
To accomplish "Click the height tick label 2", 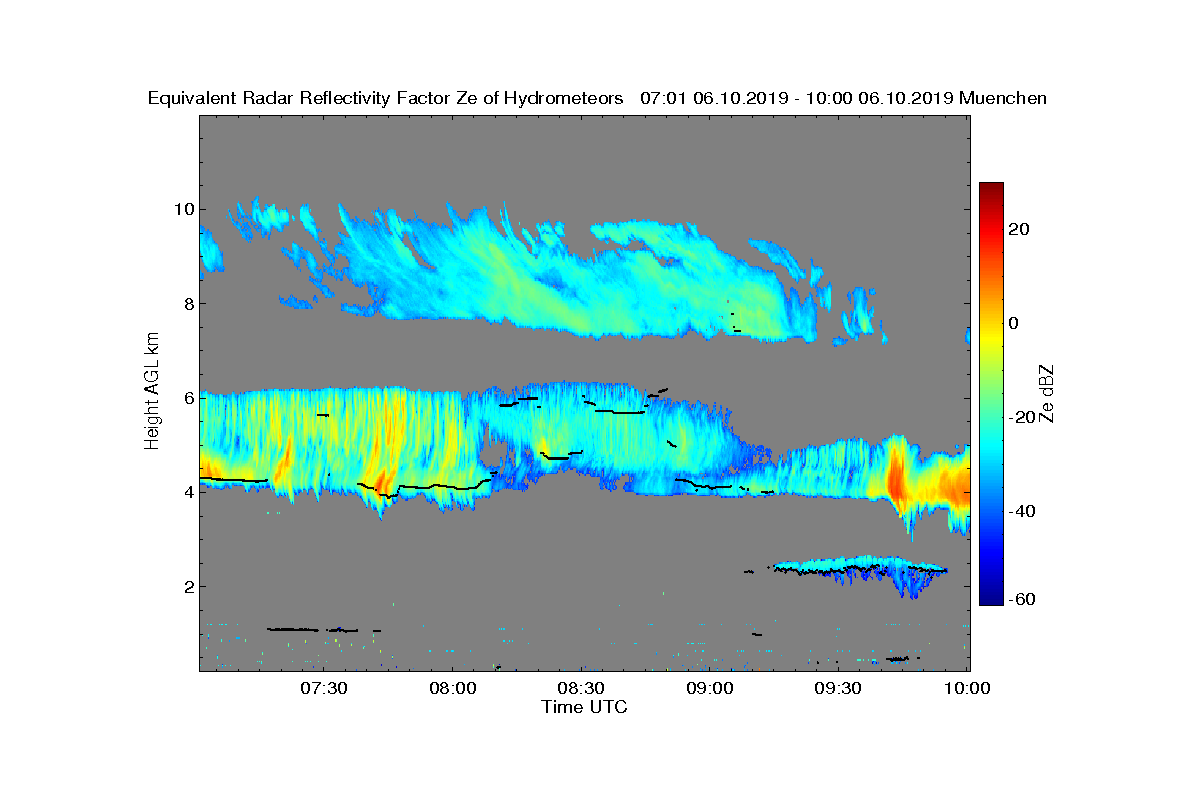I will (x=188, y=586).
